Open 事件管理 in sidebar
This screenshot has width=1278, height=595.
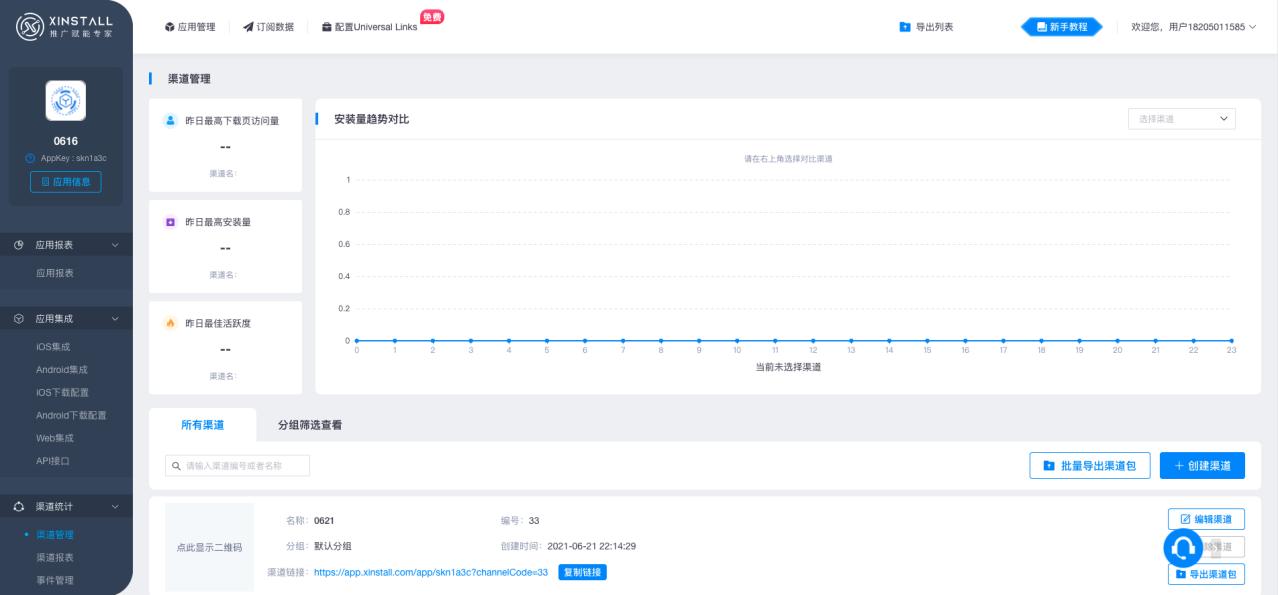pos(55,580)
